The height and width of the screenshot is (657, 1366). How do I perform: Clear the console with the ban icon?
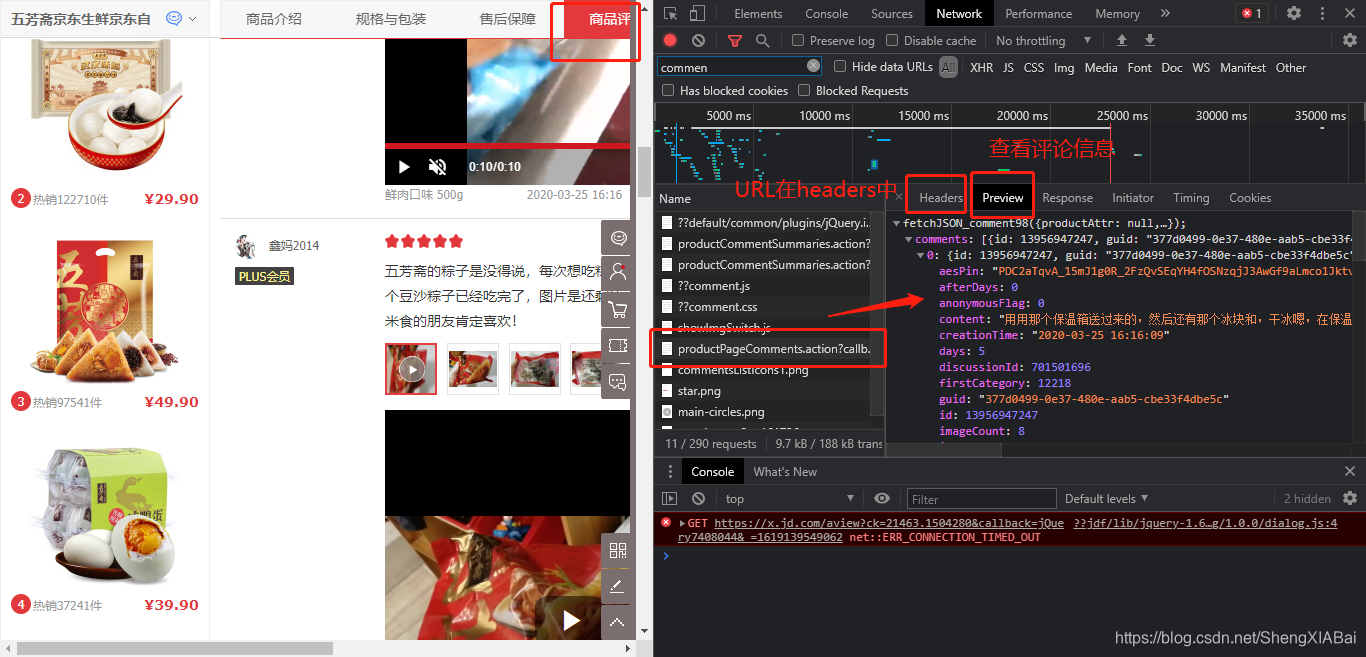(698, 498)
